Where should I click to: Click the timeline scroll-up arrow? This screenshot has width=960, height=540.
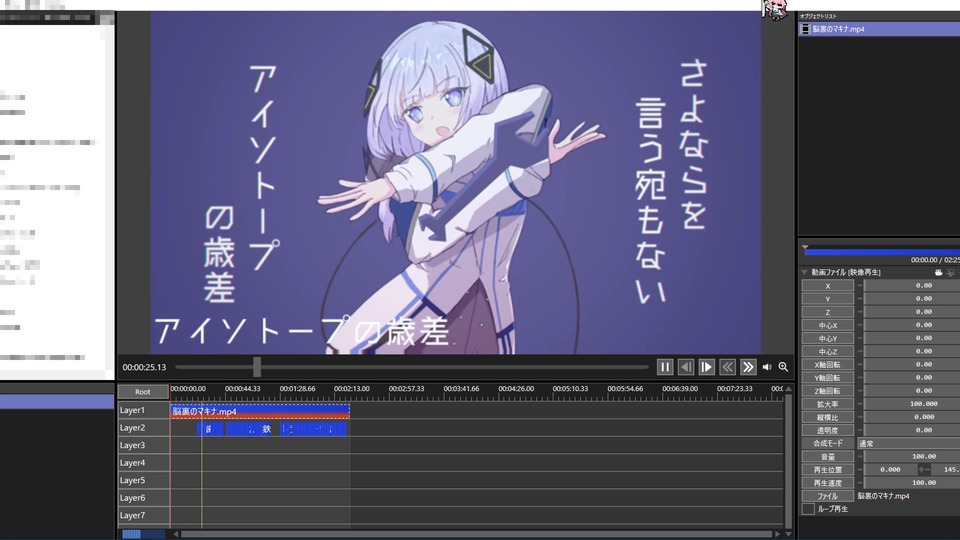(789, 389)
